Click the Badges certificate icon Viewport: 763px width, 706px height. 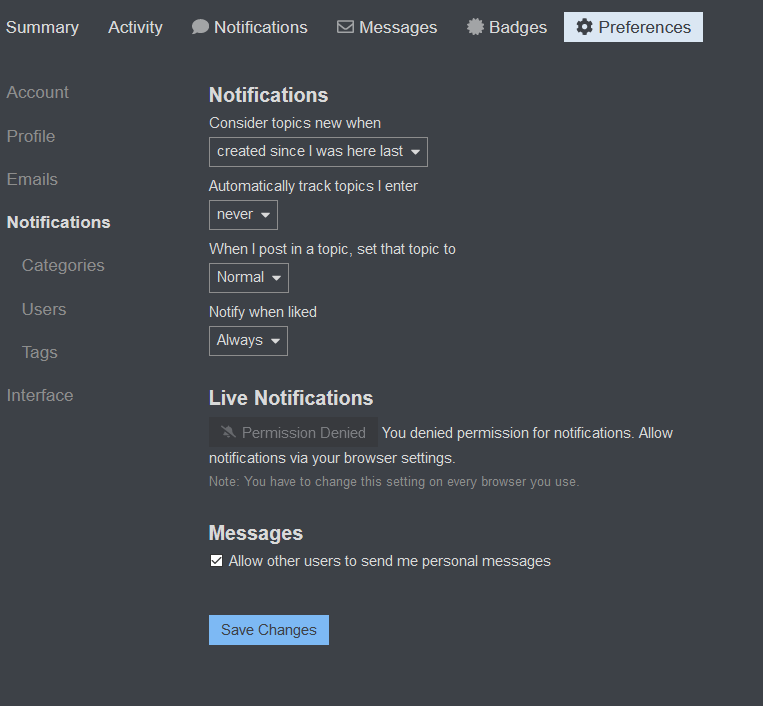coord(475,27)
